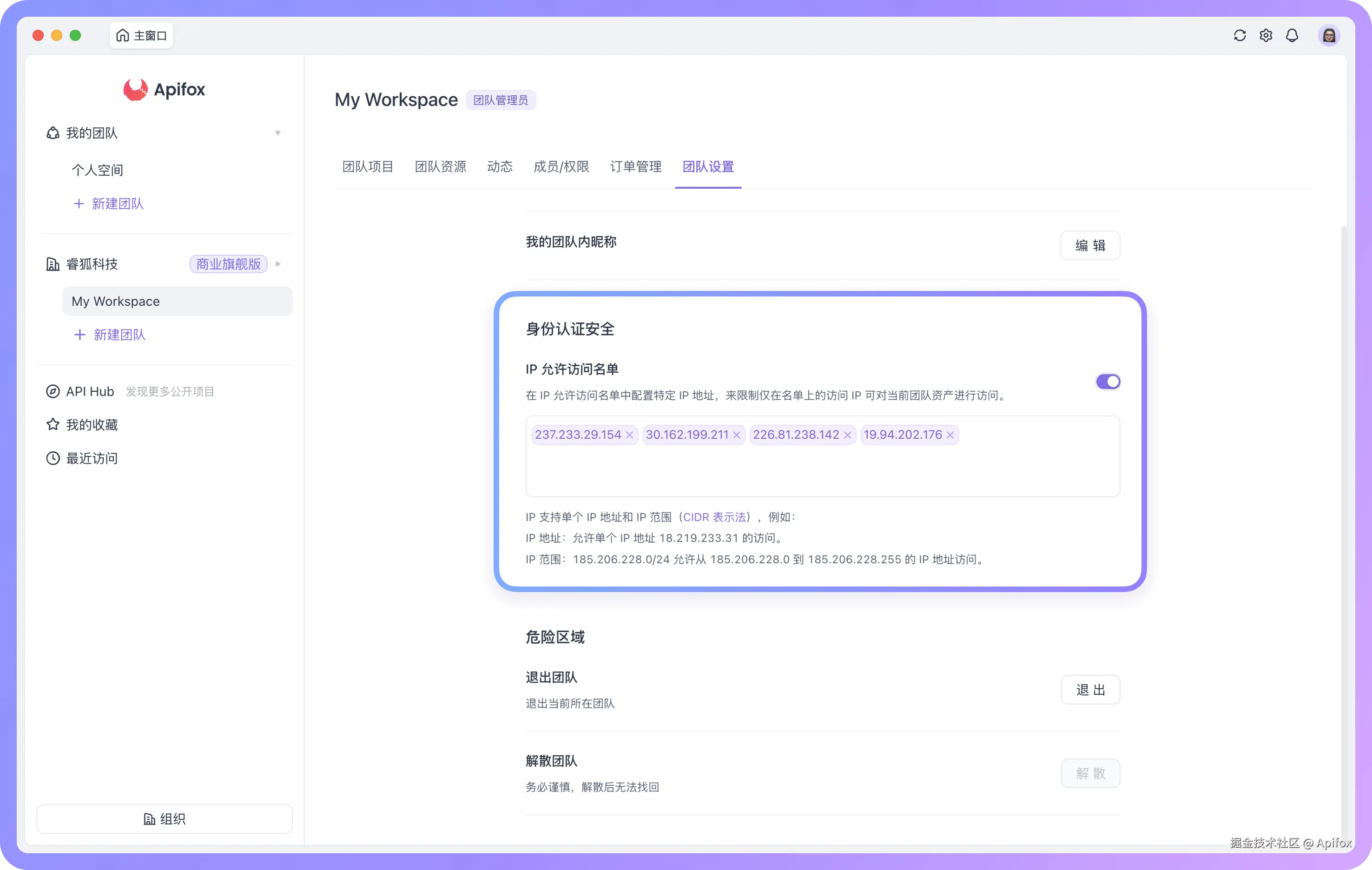Click 编辑 button for team nickname
Screen dimensions: 1372x870
point(1089,245)
